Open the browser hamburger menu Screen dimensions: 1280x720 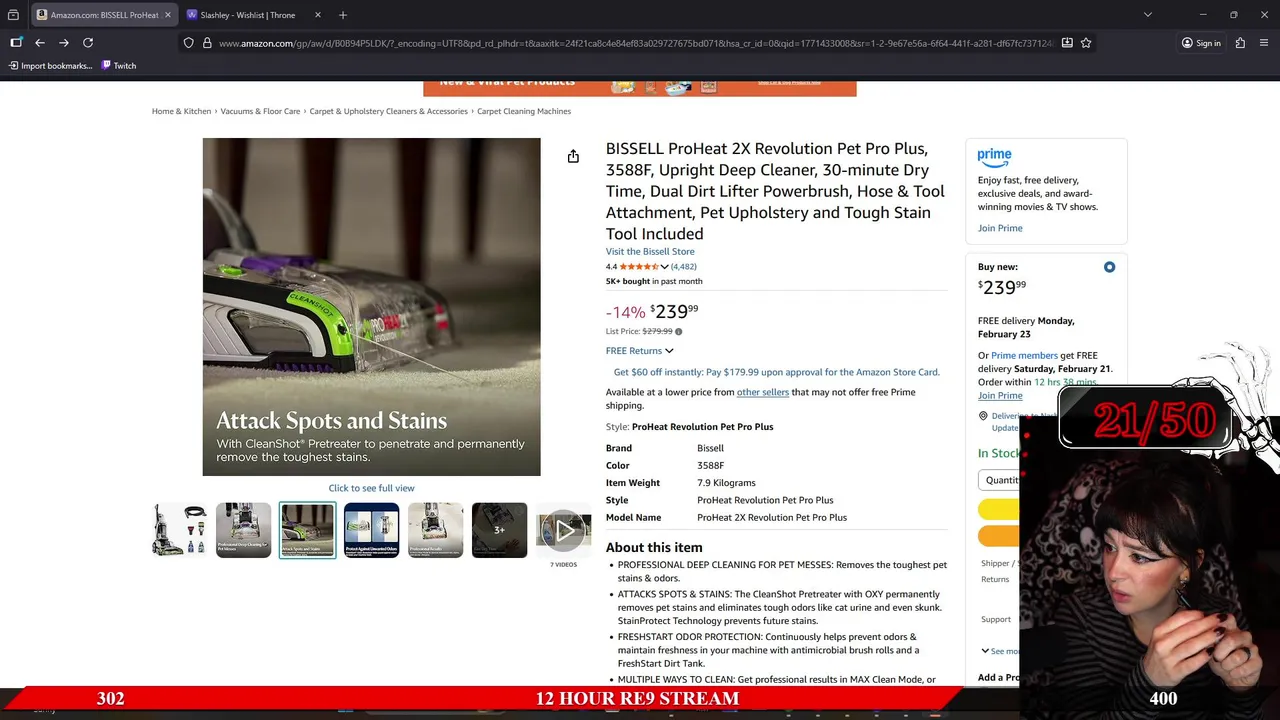[1264, 43]
